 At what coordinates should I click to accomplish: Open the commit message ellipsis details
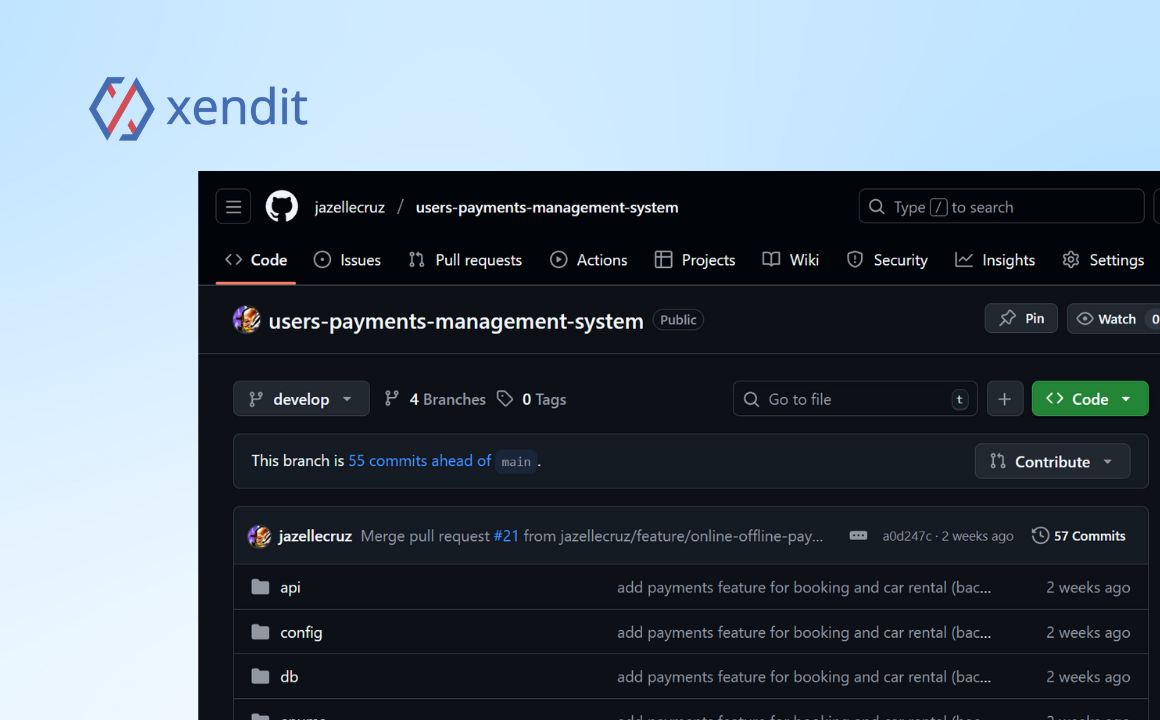pyautogui.click(x=858, y=536)
